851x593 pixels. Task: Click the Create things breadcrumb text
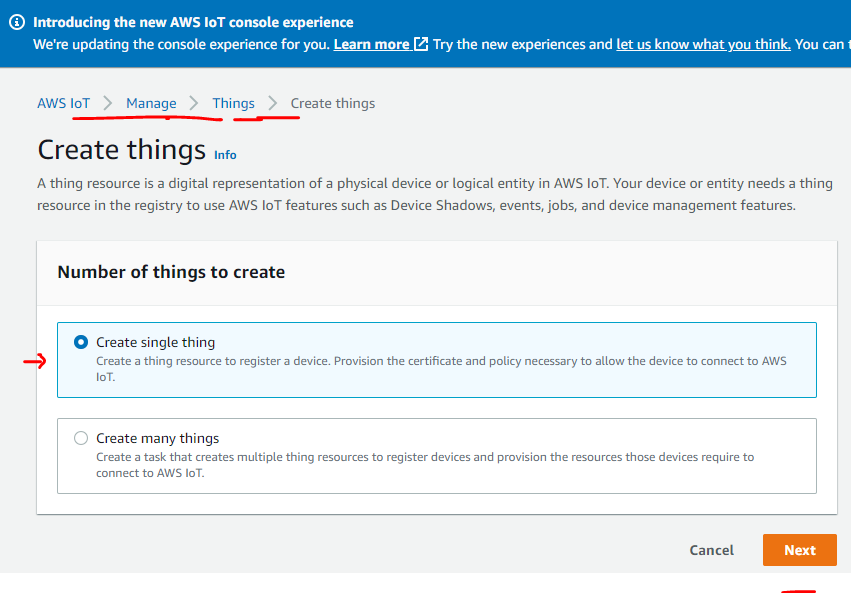(x=333, y=103)
